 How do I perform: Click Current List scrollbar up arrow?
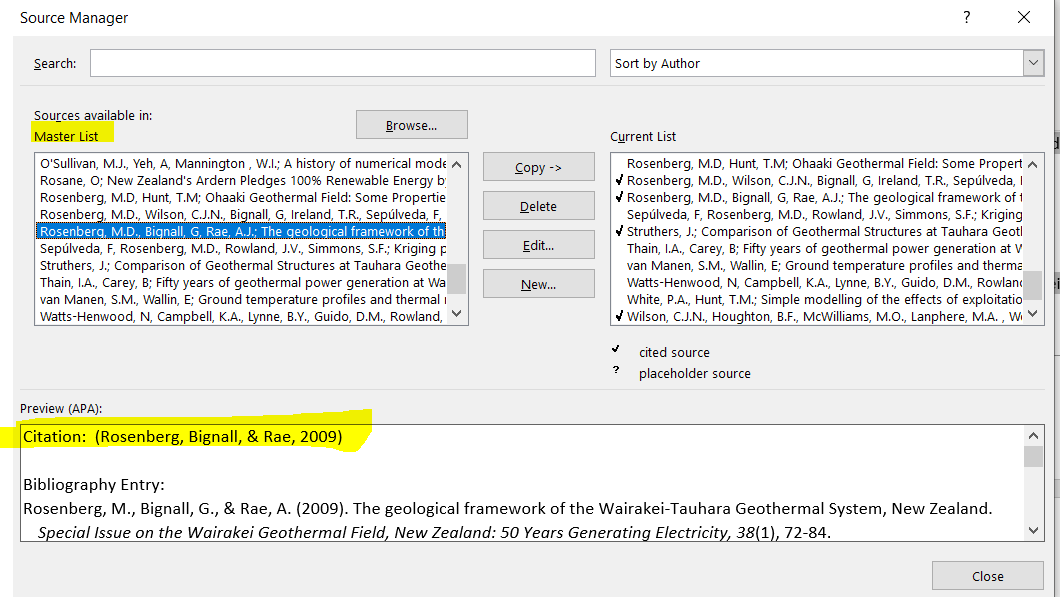(x=1033, y=164)
